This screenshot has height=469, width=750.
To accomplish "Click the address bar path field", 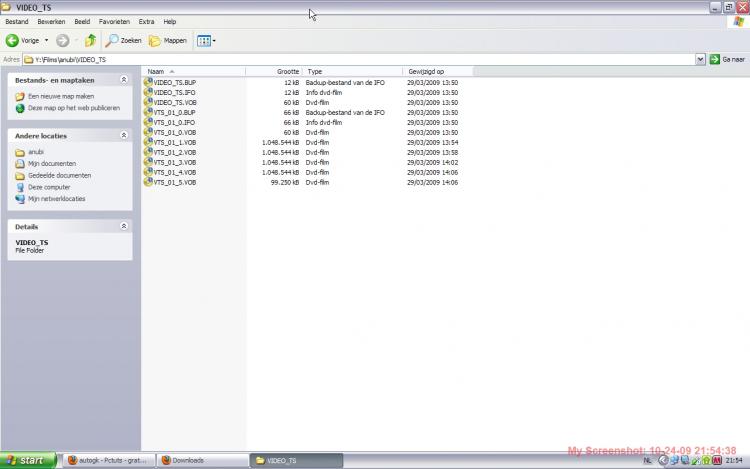I will pos(359,59).
